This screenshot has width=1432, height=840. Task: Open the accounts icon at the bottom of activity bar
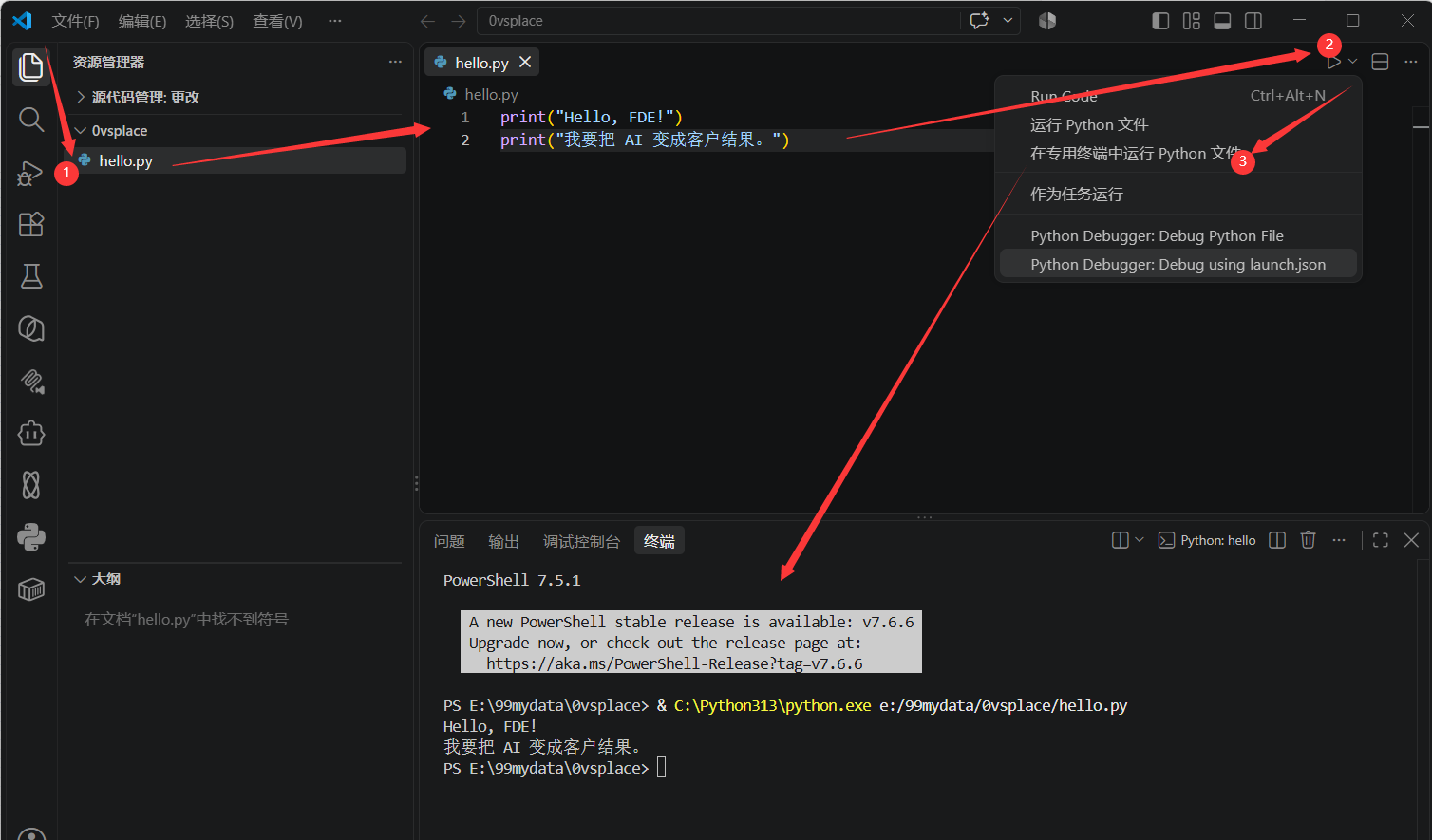(31, 833)
